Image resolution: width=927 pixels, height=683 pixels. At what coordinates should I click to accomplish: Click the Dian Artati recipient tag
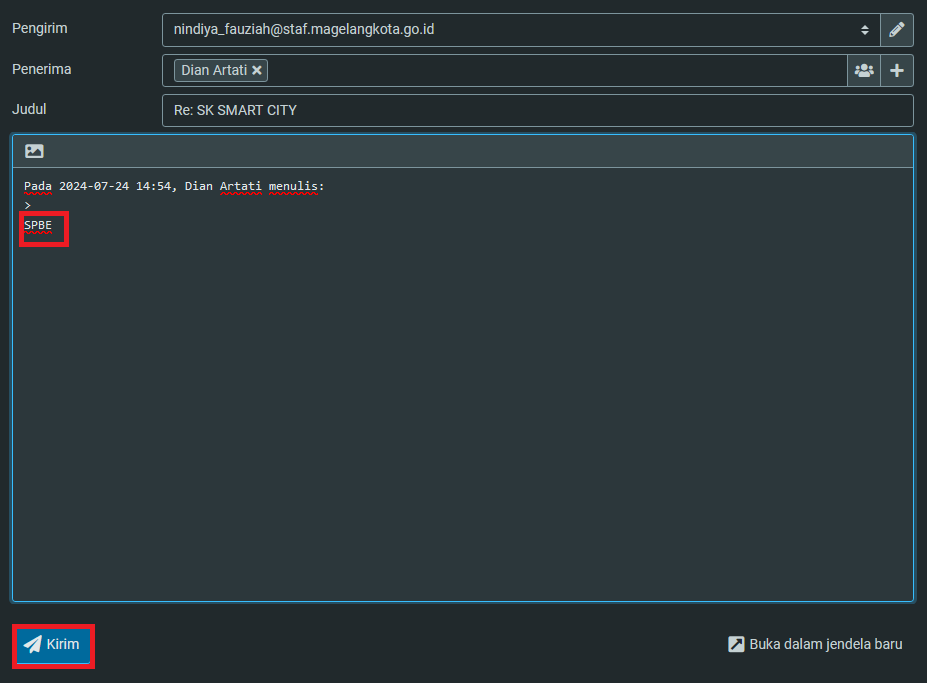pos(214,70)
